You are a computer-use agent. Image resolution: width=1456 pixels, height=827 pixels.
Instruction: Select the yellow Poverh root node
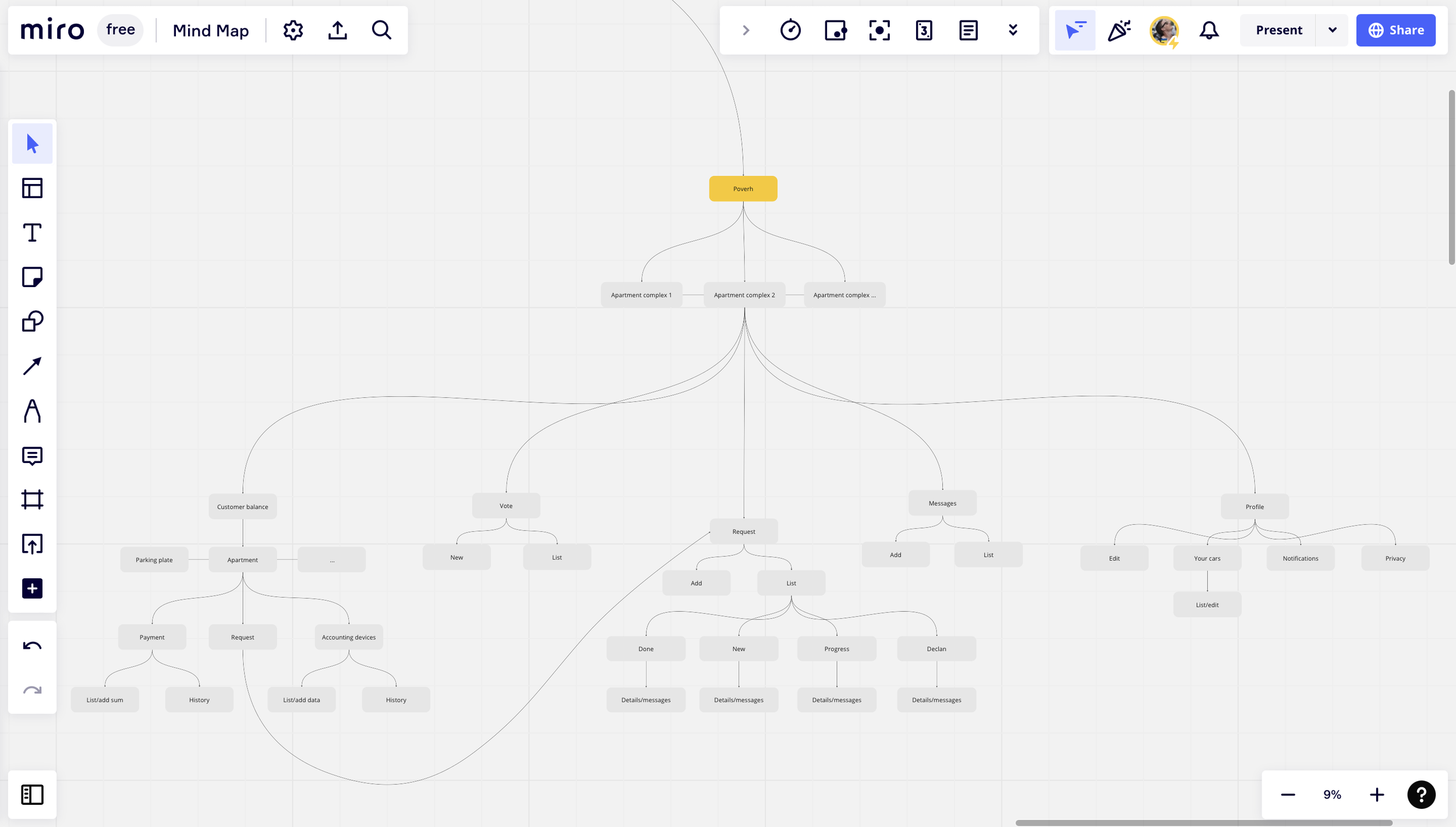pos(743,189)
